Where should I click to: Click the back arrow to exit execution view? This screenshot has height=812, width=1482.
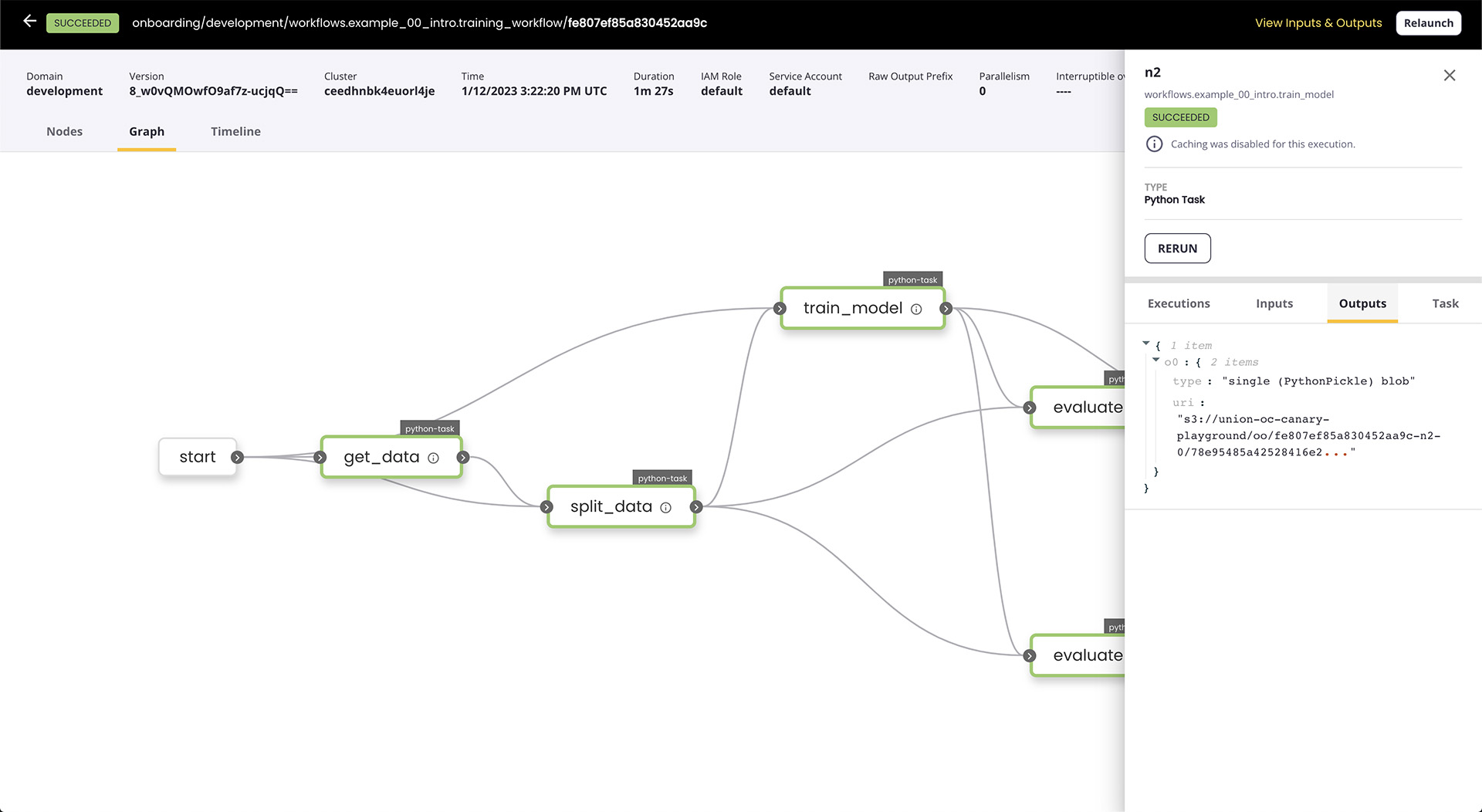29,22
